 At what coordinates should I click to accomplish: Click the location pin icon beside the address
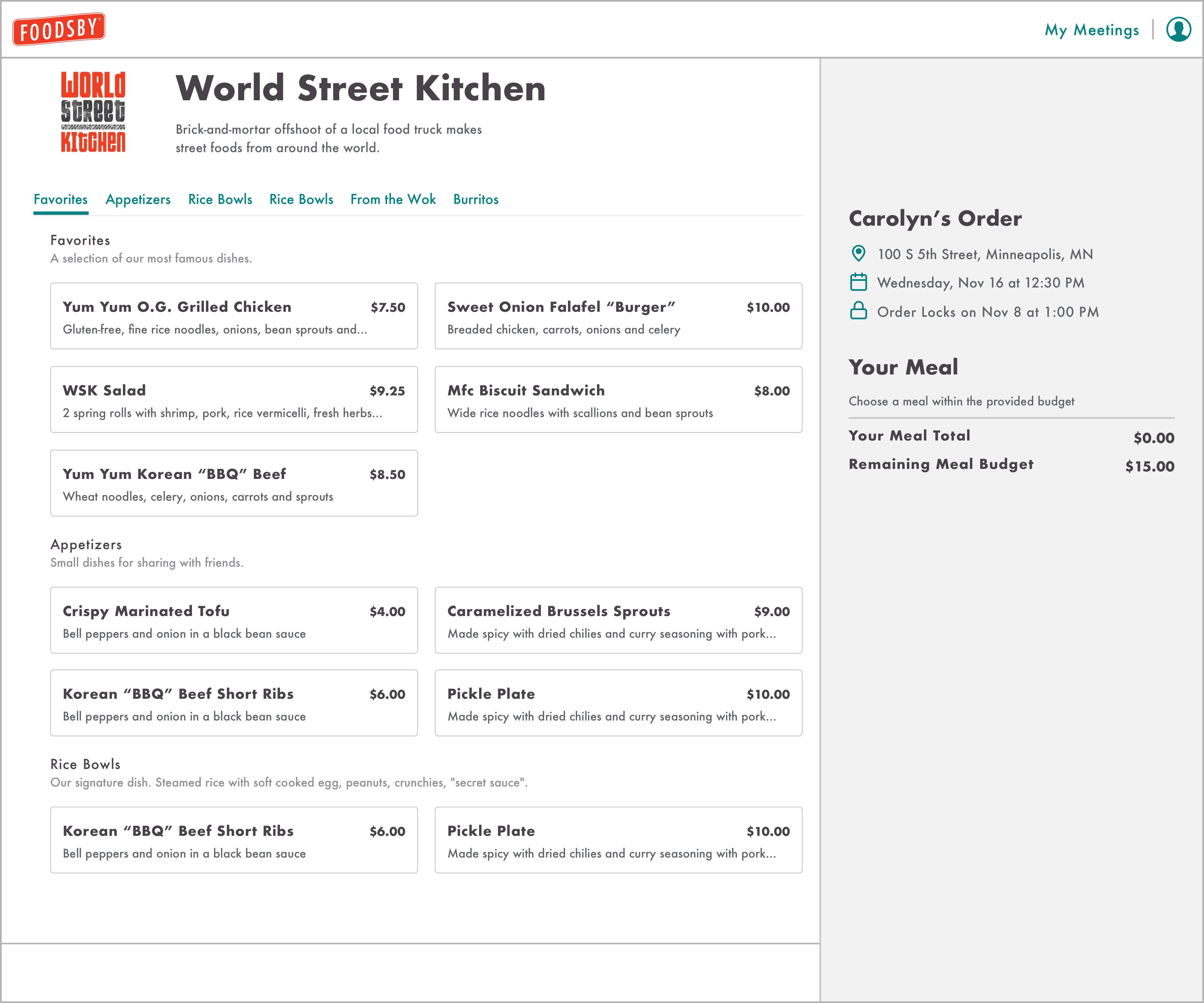pyautogui.click(x=858, y=254)
